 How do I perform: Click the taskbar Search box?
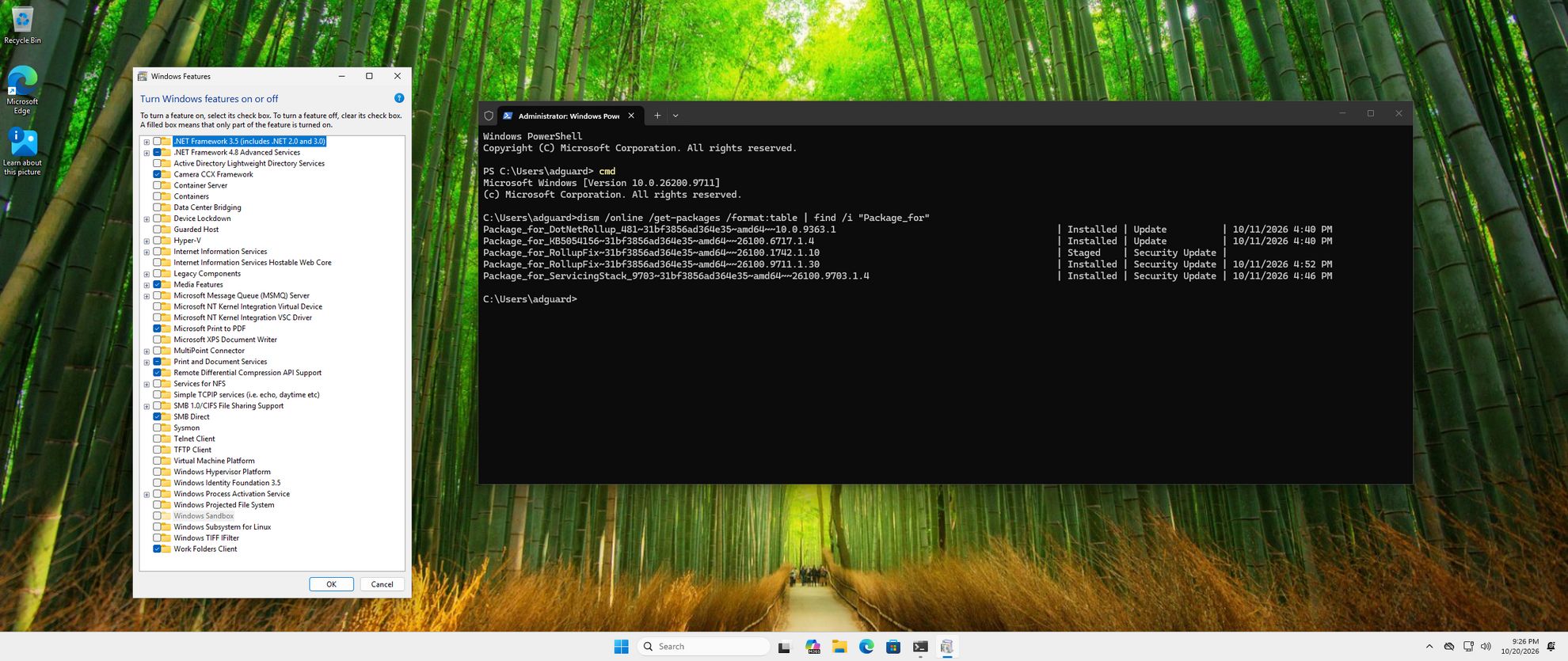click(x=703, y=647)
